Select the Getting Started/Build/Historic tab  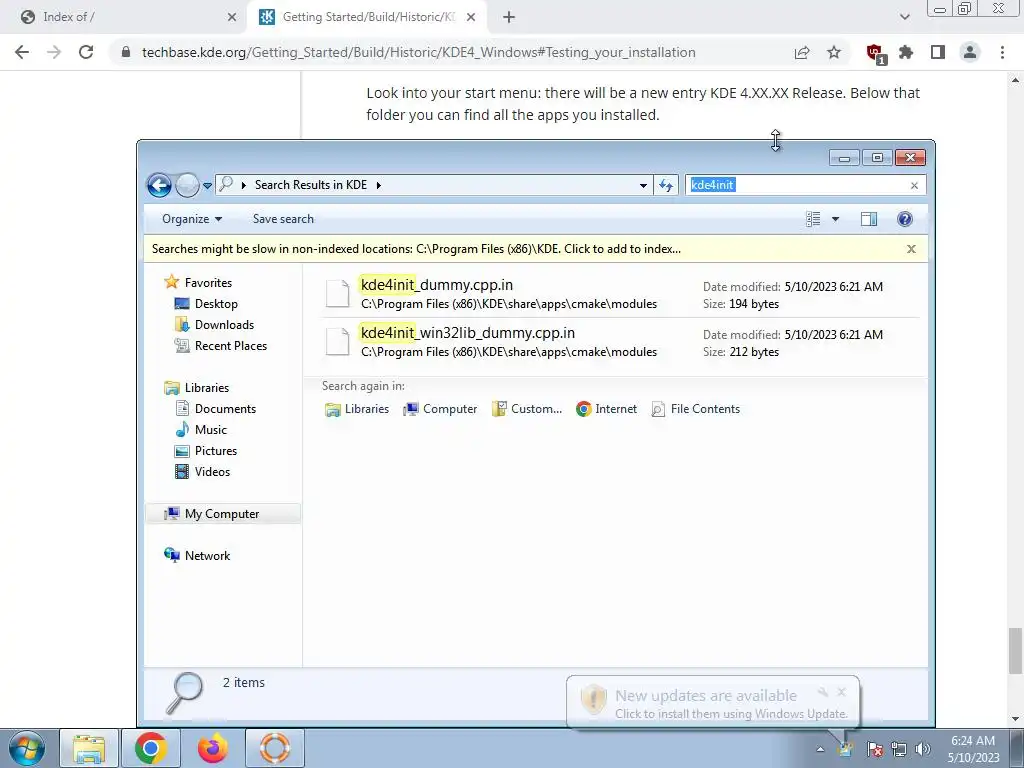pyautogui.click(x=367, y=17)
